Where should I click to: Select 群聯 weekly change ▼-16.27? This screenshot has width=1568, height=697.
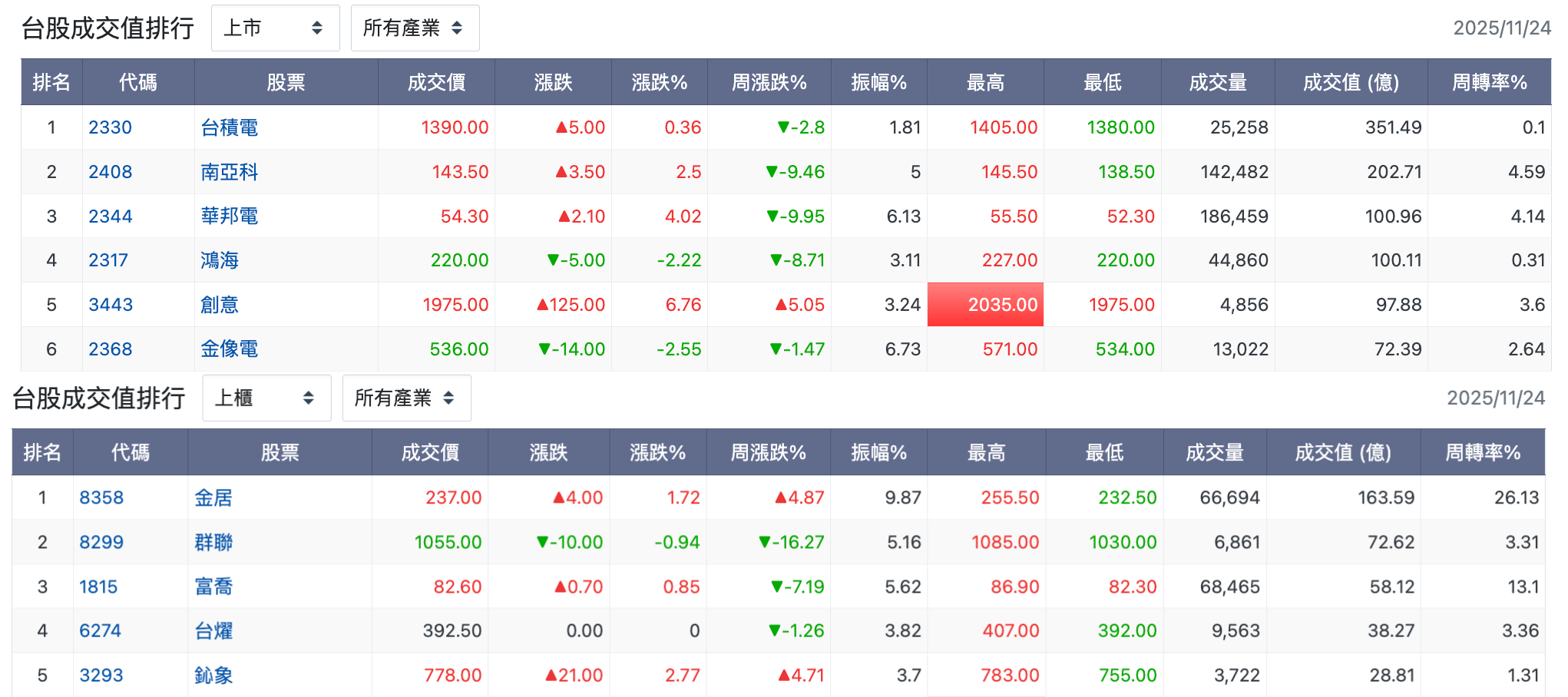click(x=791, y=542)
